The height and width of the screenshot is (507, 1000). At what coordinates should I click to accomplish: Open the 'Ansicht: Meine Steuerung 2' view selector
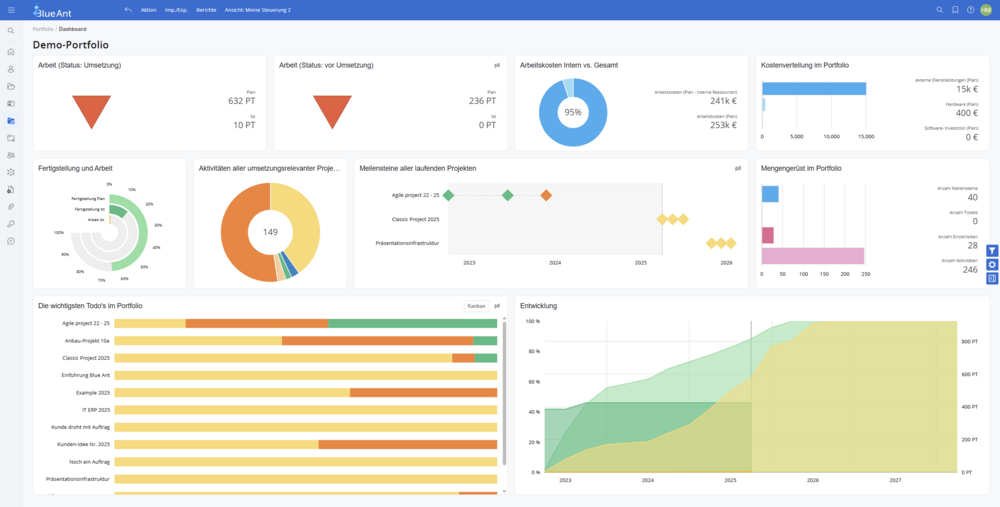click(259, 10)
